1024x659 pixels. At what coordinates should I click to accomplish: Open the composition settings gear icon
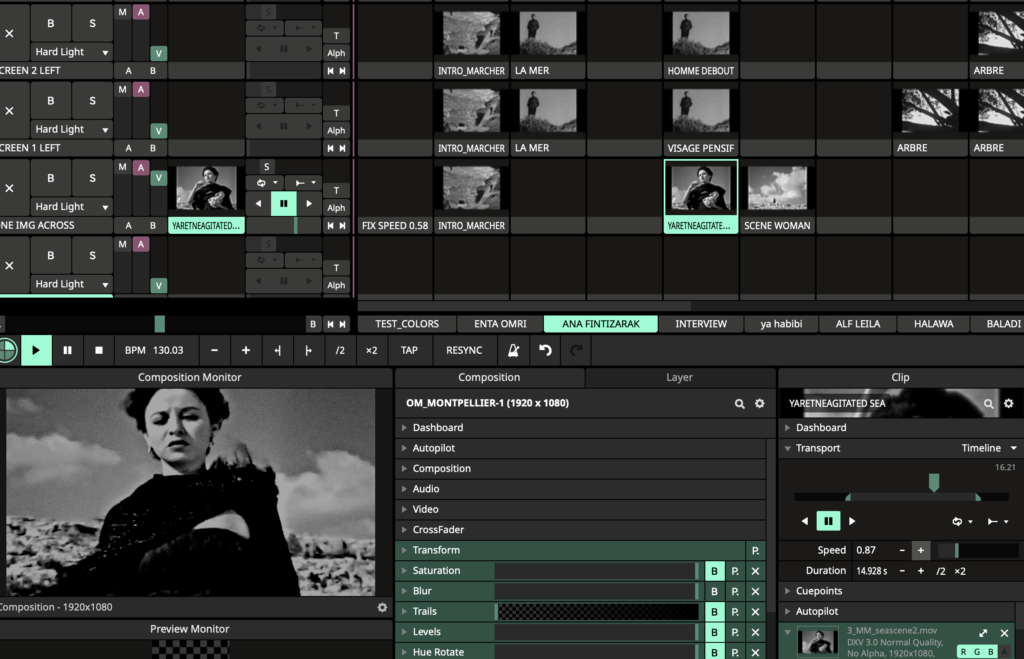click(760, 404)
